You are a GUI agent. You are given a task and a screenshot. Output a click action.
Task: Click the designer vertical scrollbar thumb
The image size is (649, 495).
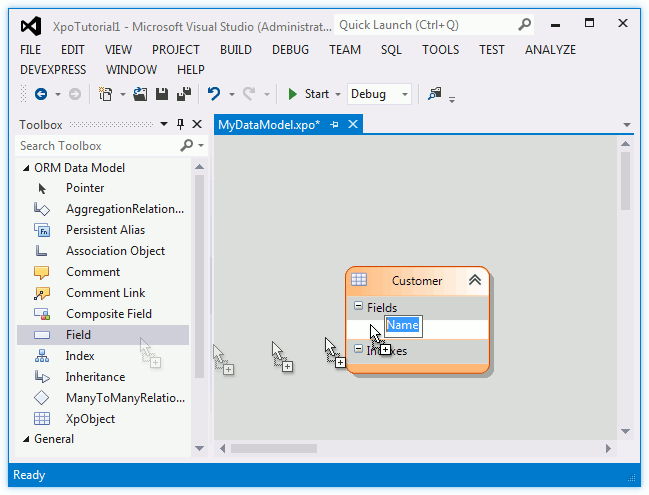pyautogui.click(x=625, y=181)
